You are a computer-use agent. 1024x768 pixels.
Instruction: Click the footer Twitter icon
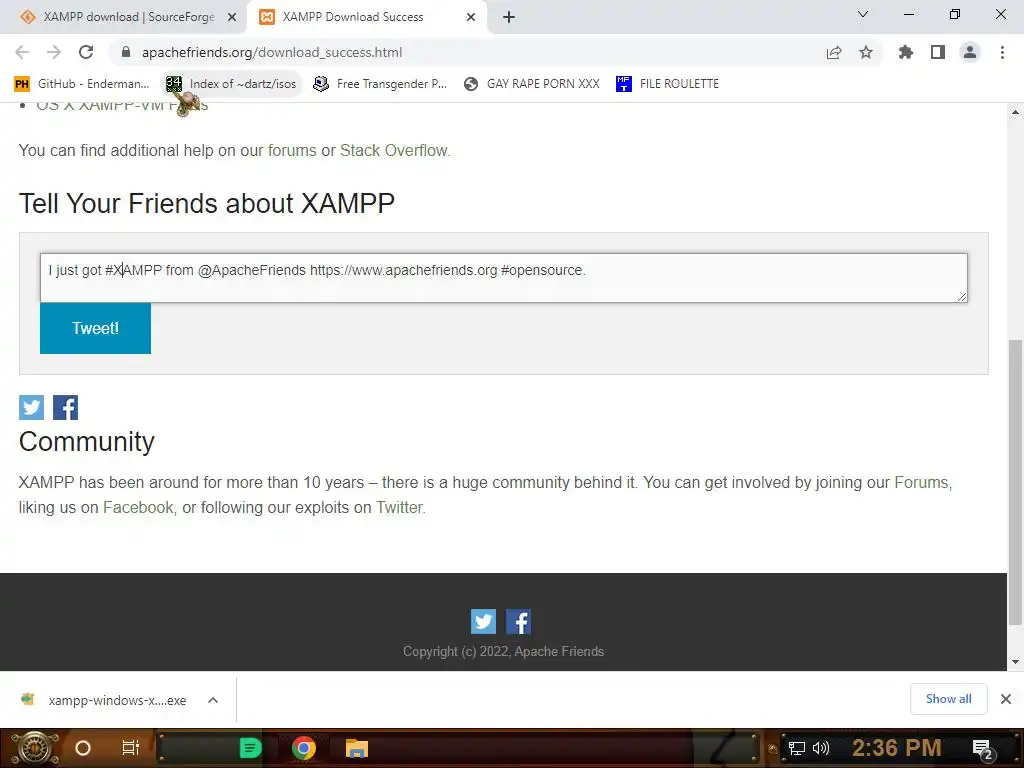483,622
